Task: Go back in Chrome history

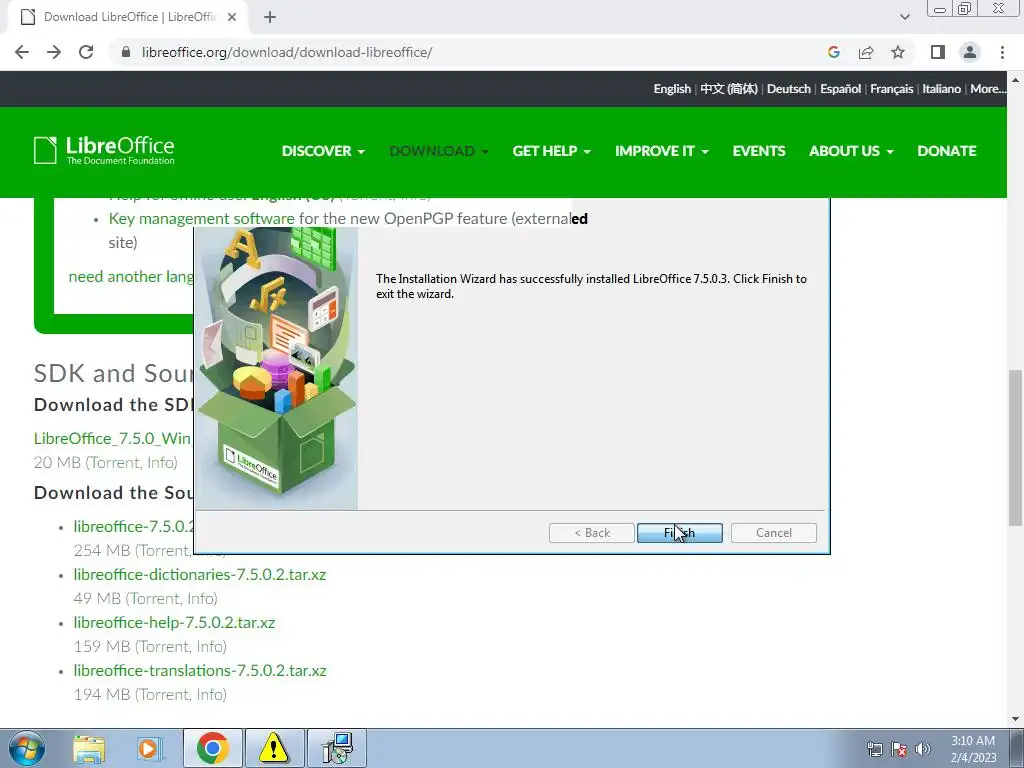Action: pyautogui.click(x=22, y=52)
